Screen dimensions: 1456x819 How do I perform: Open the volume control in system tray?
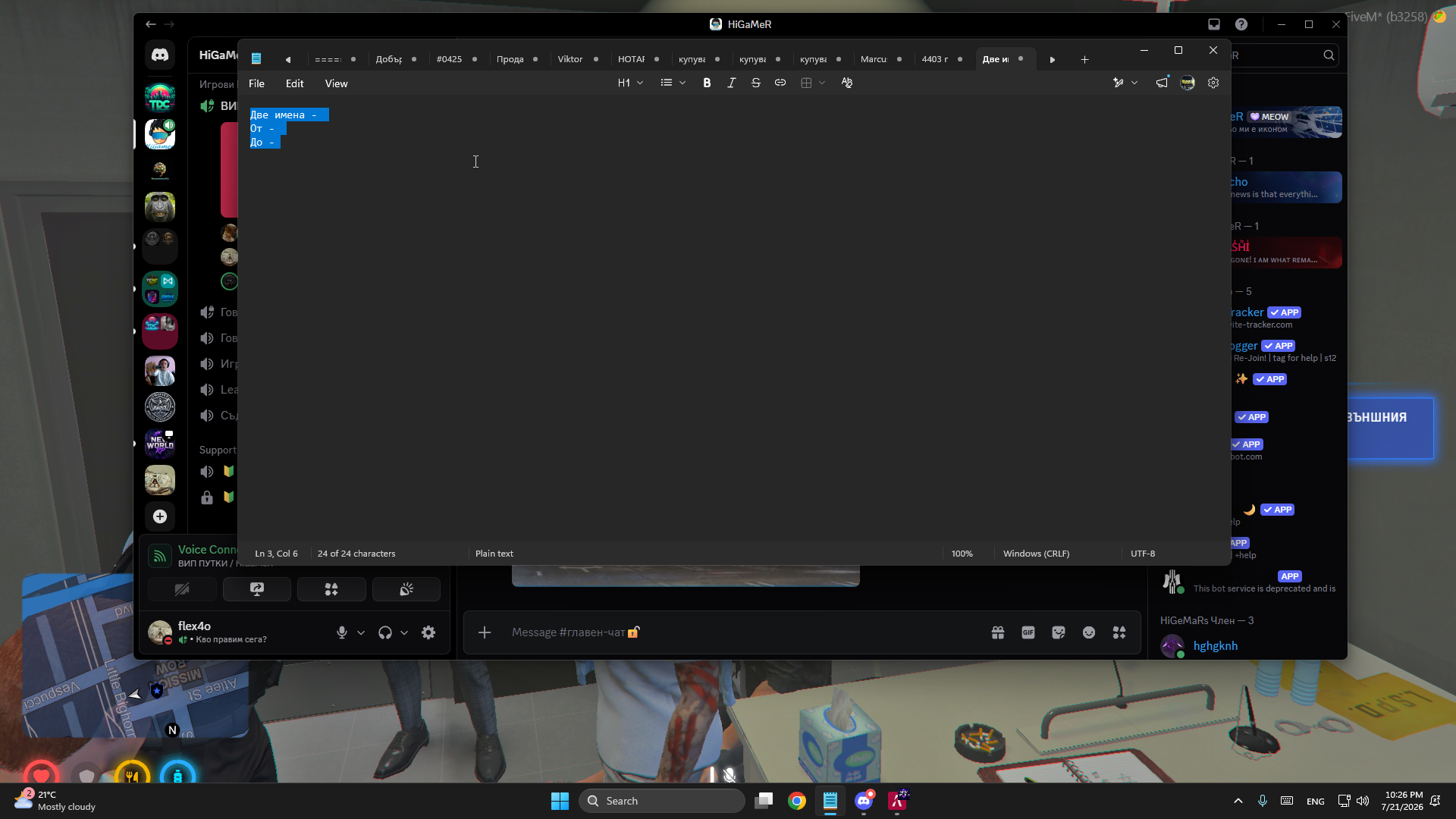click(x=1363, y=801)
